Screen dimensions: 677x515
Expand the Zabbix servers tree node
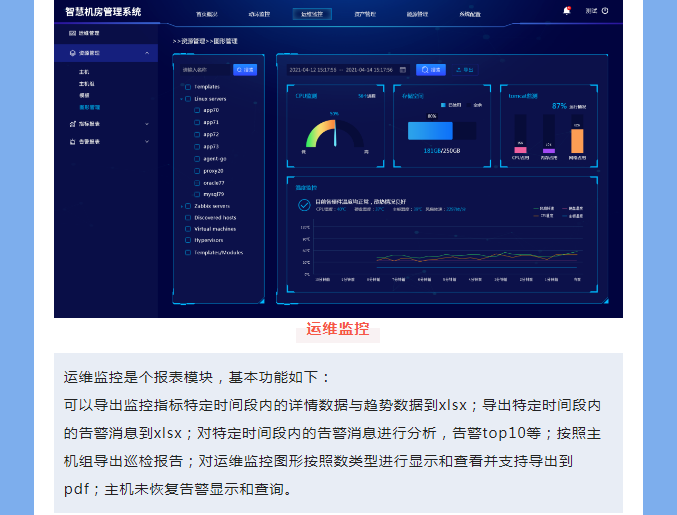(x=180, y=206)
